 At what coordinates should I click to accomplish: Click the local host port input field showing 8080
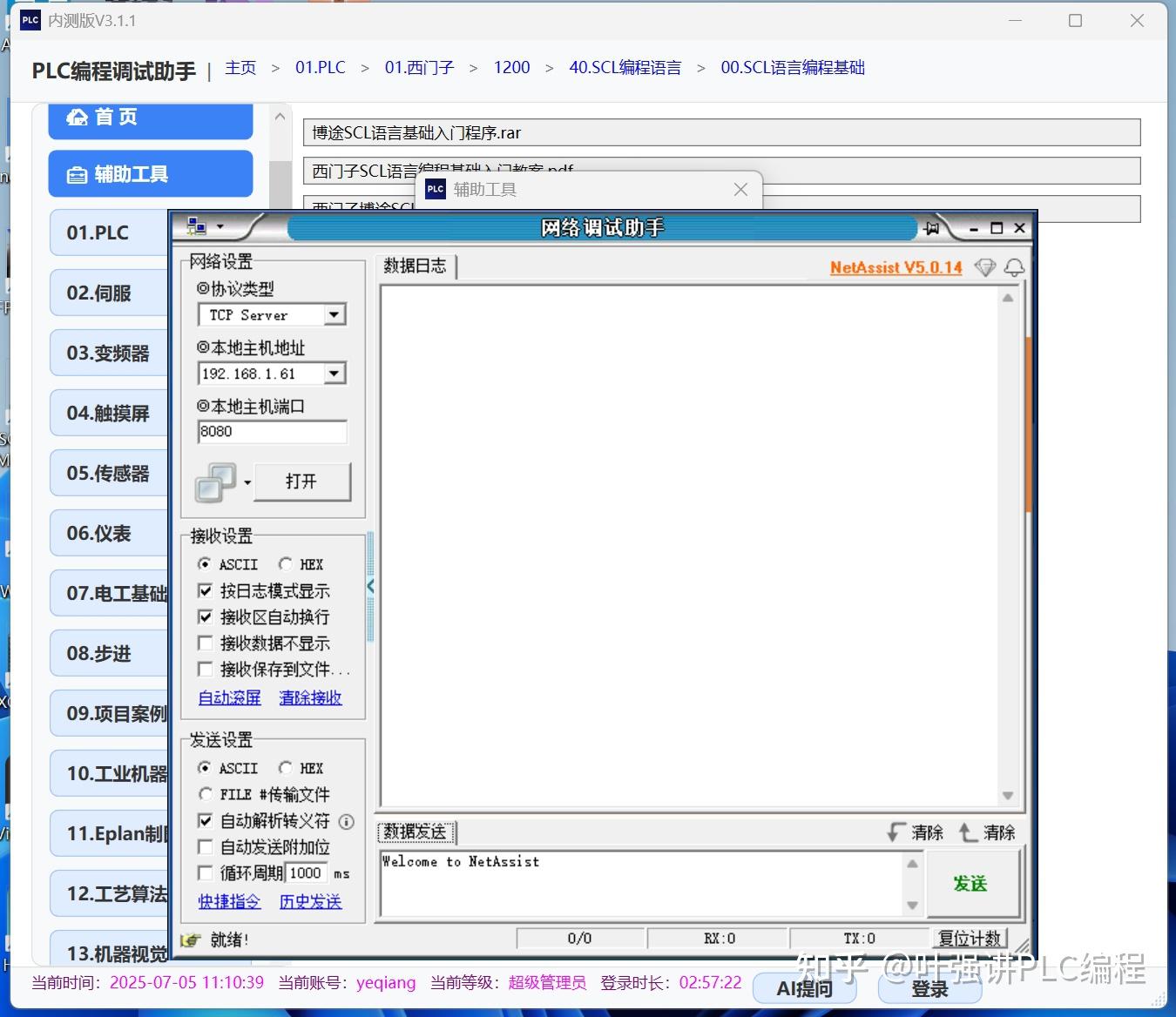(272, 431)
